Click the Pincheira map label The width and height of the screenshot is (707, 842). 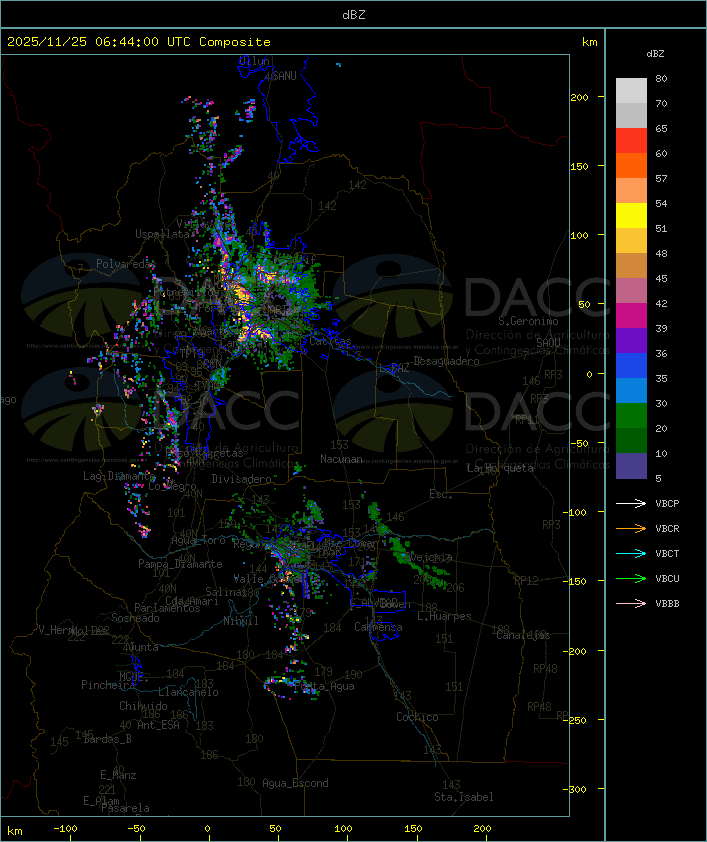coord(108,685)
